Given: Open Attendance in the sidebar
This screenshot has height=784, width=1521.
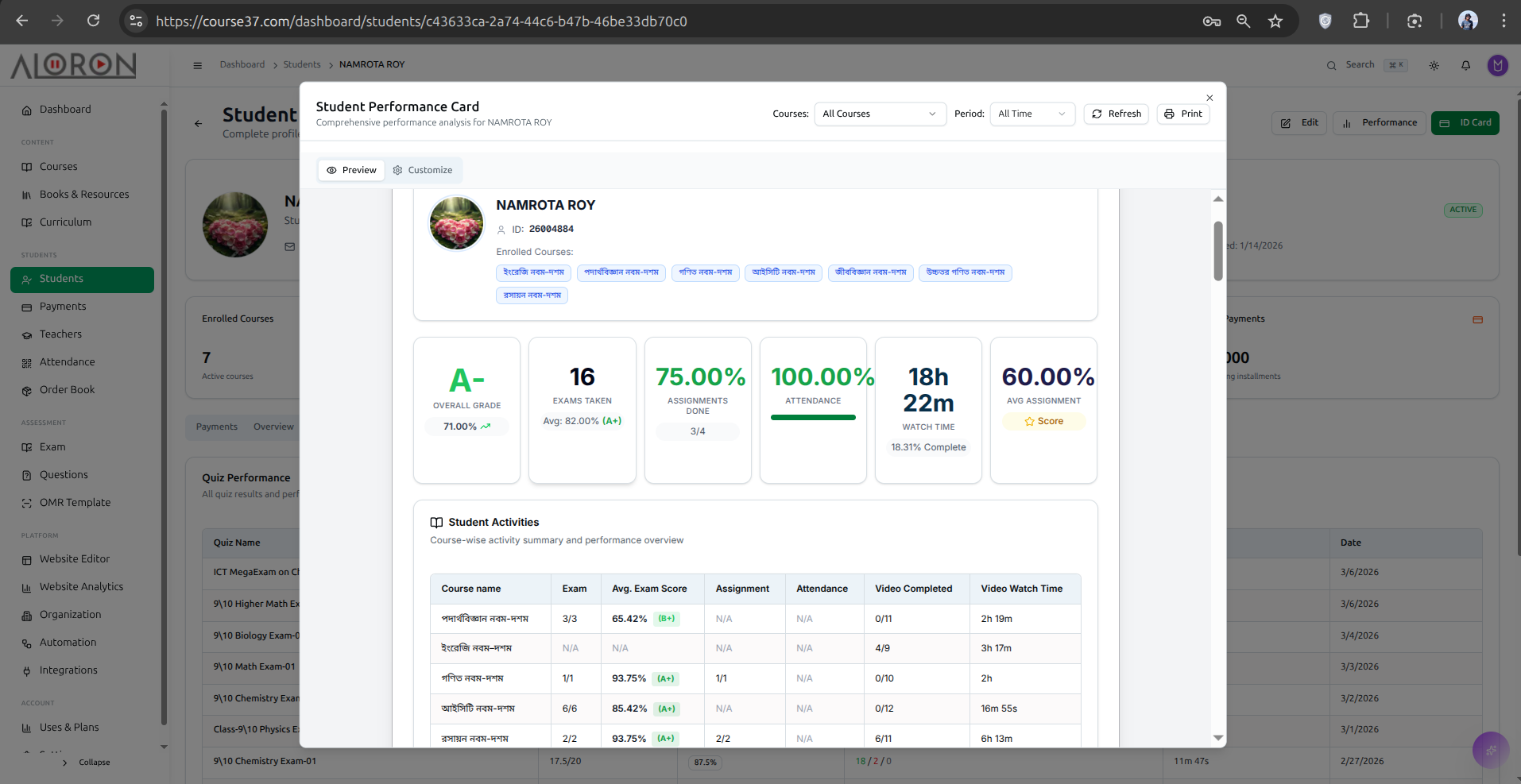Looking at the screenshot, I should 67,362.
